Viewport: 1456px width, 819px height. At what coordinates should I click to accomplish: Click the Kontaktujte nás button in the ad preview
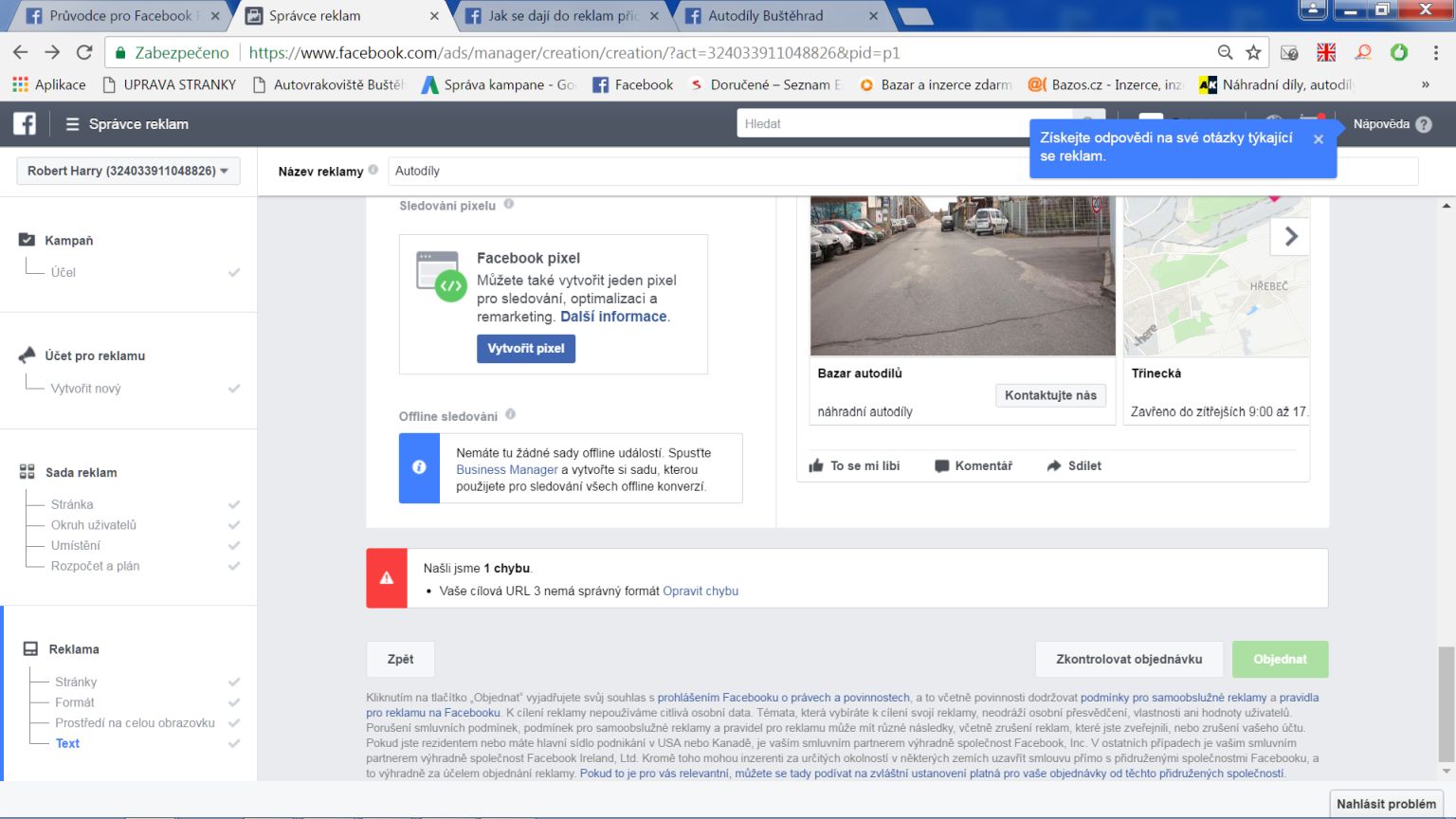(x=1050, y=395)
